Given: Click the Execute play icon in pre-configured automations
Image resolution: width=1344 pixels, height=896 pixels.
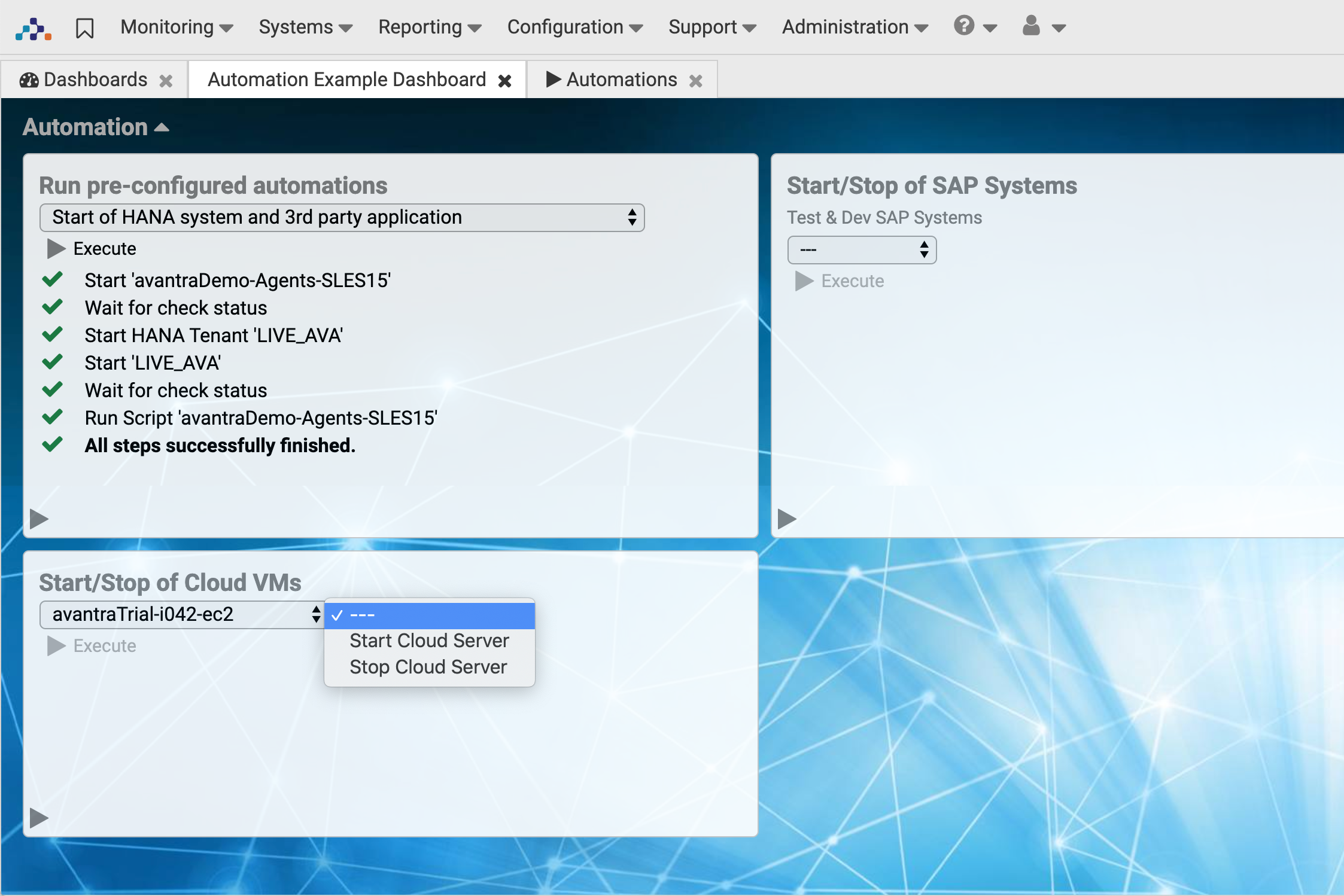Looking at the screenshot, I should 57,250.
